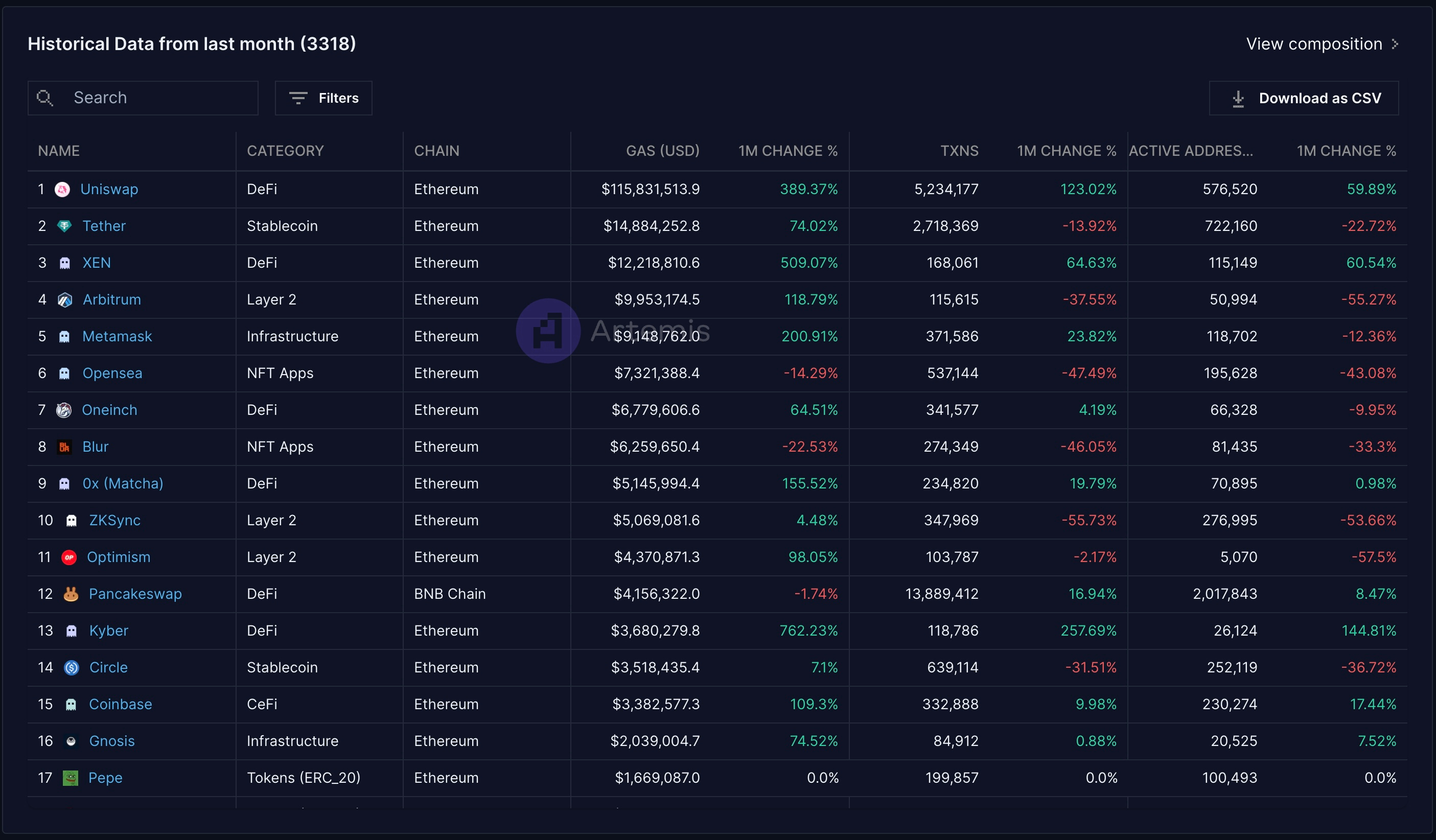Click Uniswap gas value $115,831,513.9
1436x840 pixels.
pos(651,189)
